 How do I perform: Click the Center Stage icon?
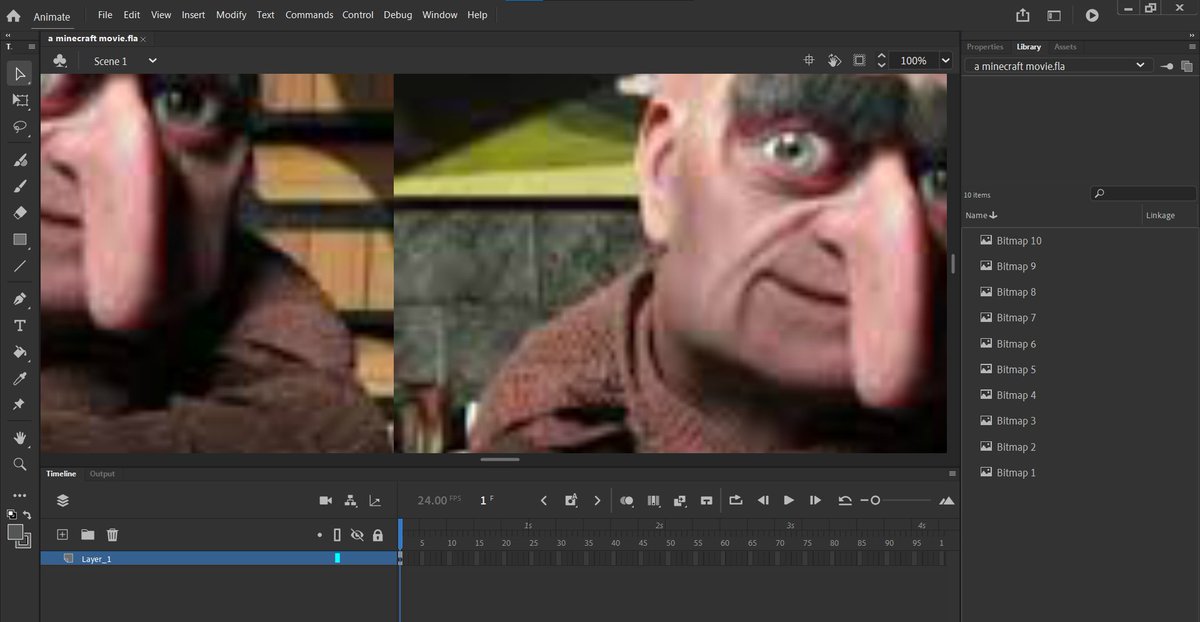810,61
